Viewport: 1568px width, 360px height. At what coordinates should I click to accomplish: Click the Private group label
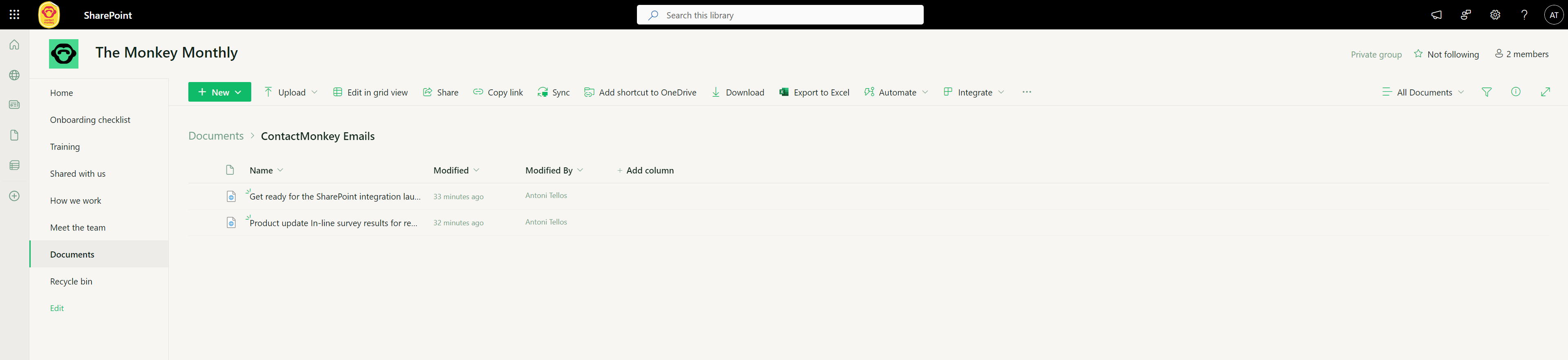pos(1376,55)
